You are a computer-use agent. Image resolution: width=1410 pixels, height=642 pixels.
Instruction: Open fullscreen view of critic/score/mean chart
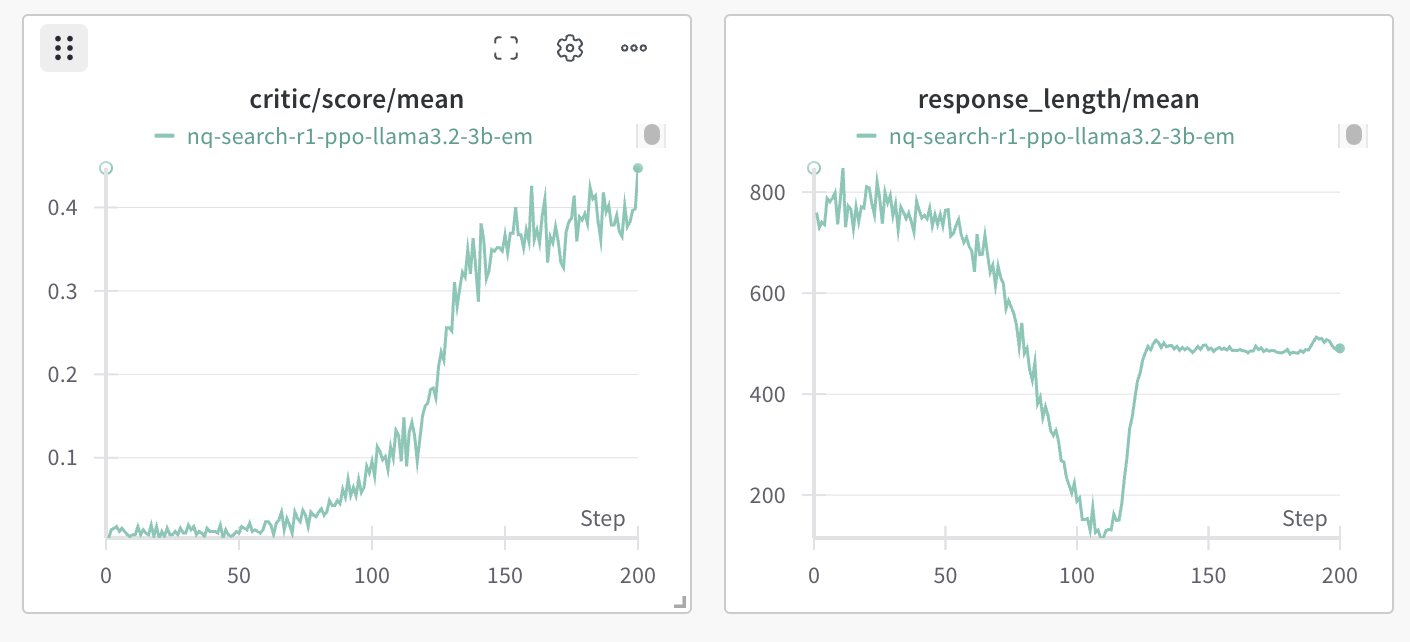point(506,47)
